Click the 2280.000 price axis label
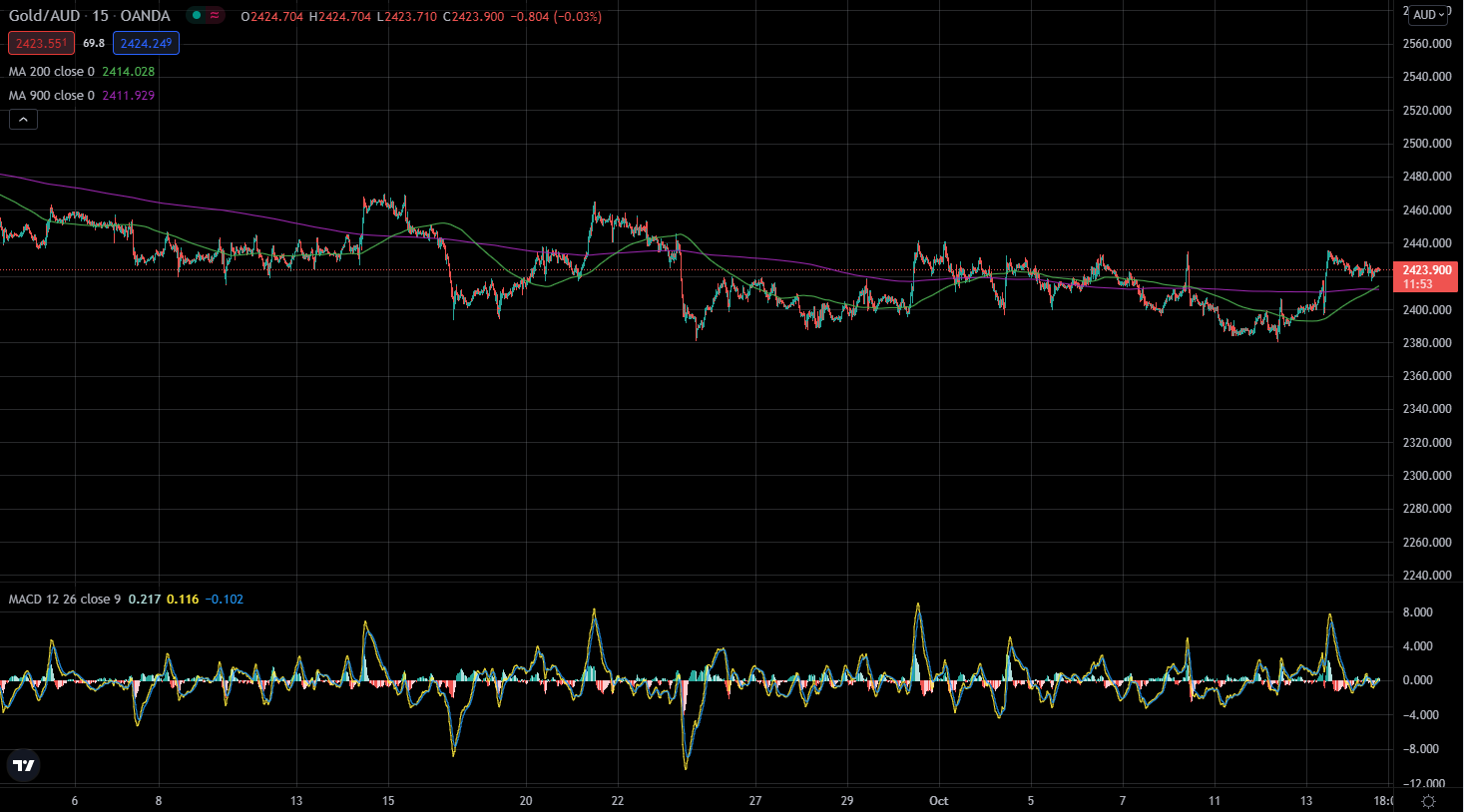 click(x=1427, y=509)
